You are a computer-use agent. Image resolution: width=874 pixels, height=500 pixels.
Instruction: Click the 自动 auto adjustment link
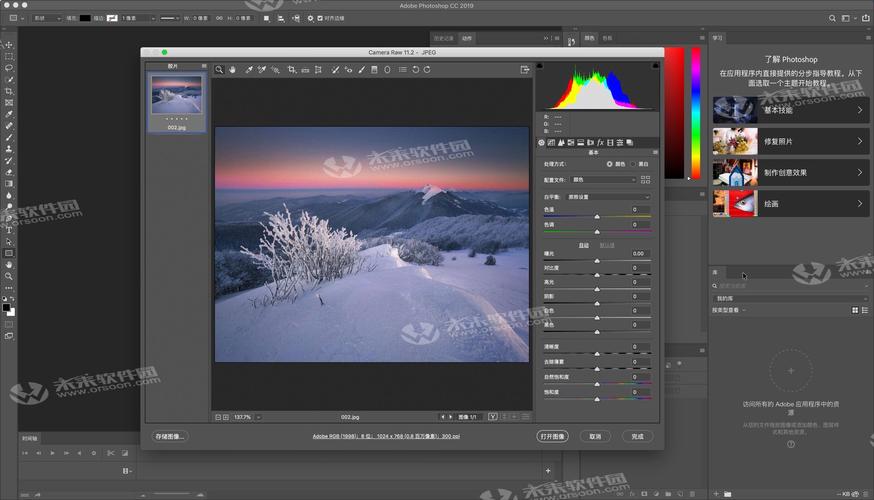[584, 245]
